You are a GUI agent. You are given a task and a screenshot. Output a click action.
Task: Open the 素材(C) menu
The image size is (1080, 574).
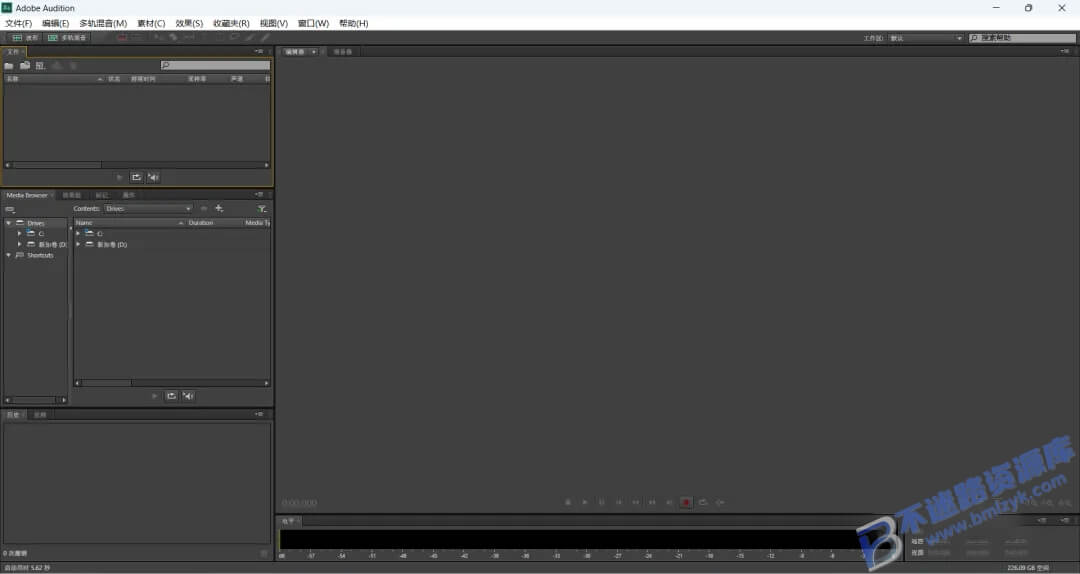pos(151,23)
